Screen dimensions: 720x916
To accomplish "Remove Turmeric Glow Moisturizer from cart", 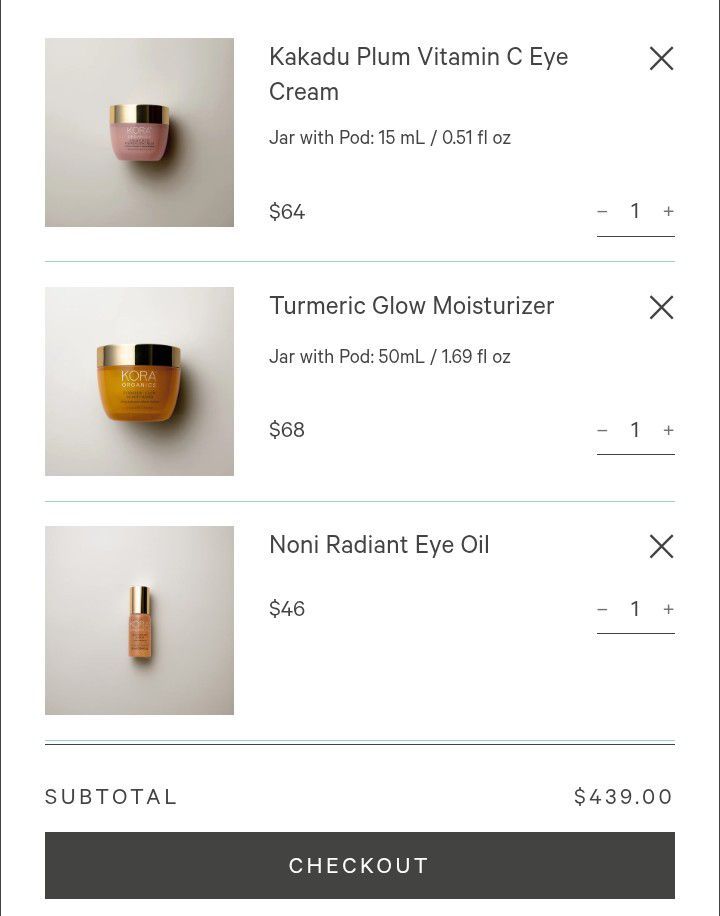I will (x=662, y=307).
